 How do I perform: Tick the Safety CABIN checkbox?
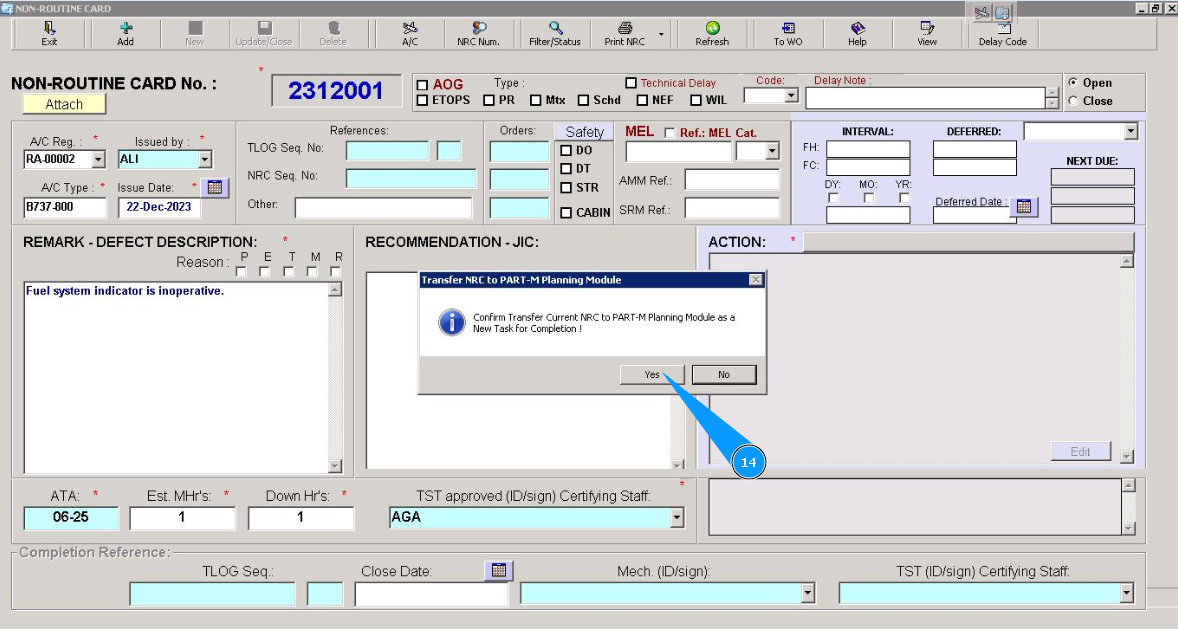(x=566, y=213)
